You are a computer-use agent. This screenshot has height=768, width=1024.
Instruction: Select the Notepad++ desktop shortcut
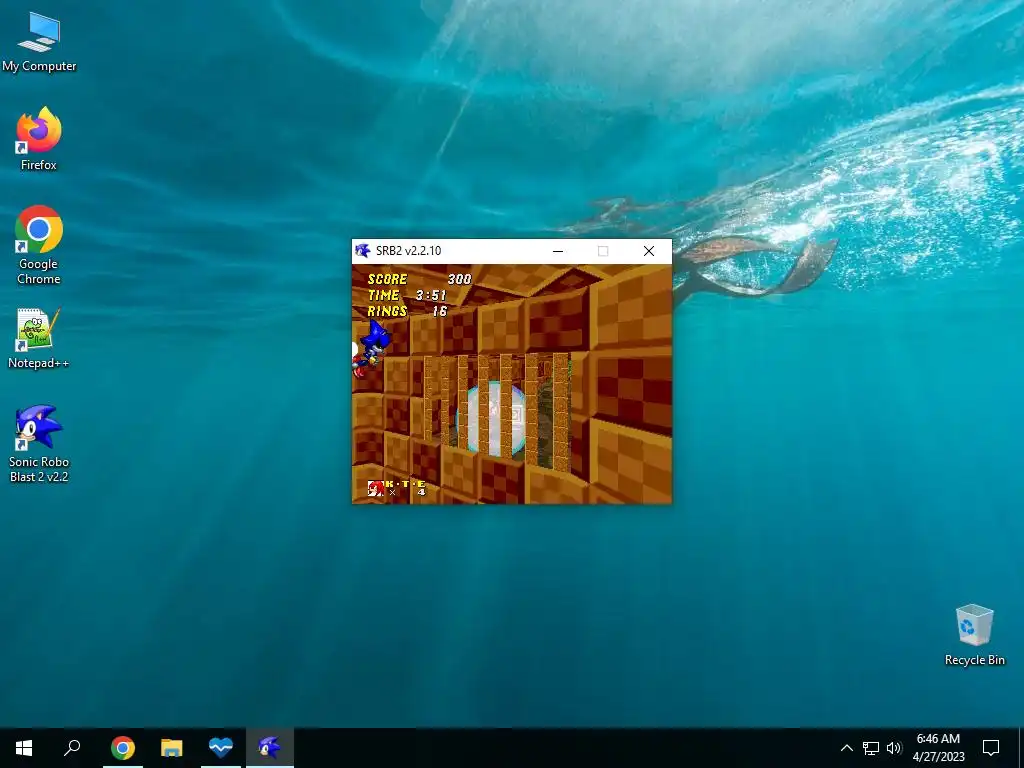pyautogui.click(x=39, y=339)
